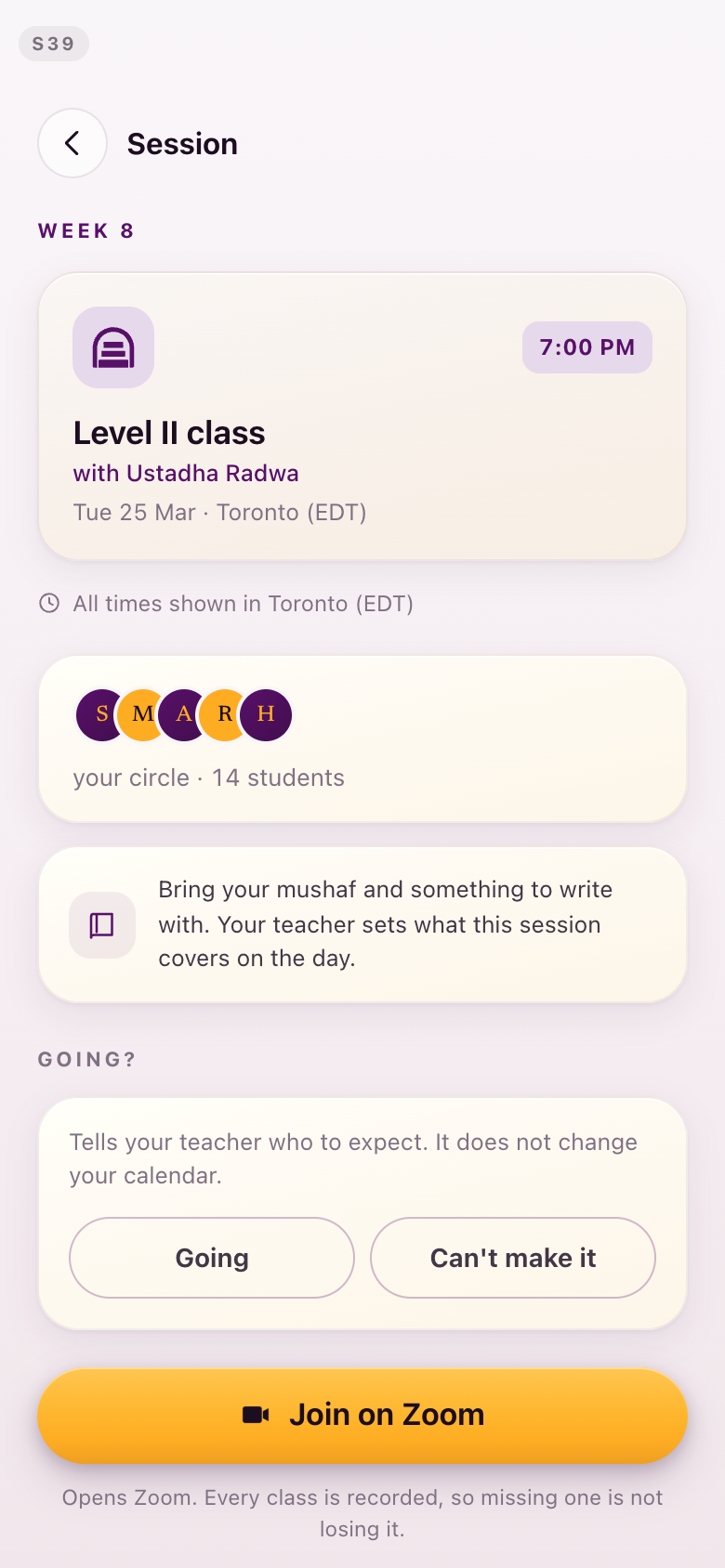Tap the clock icon beside the timezone note

click(49, 604)
